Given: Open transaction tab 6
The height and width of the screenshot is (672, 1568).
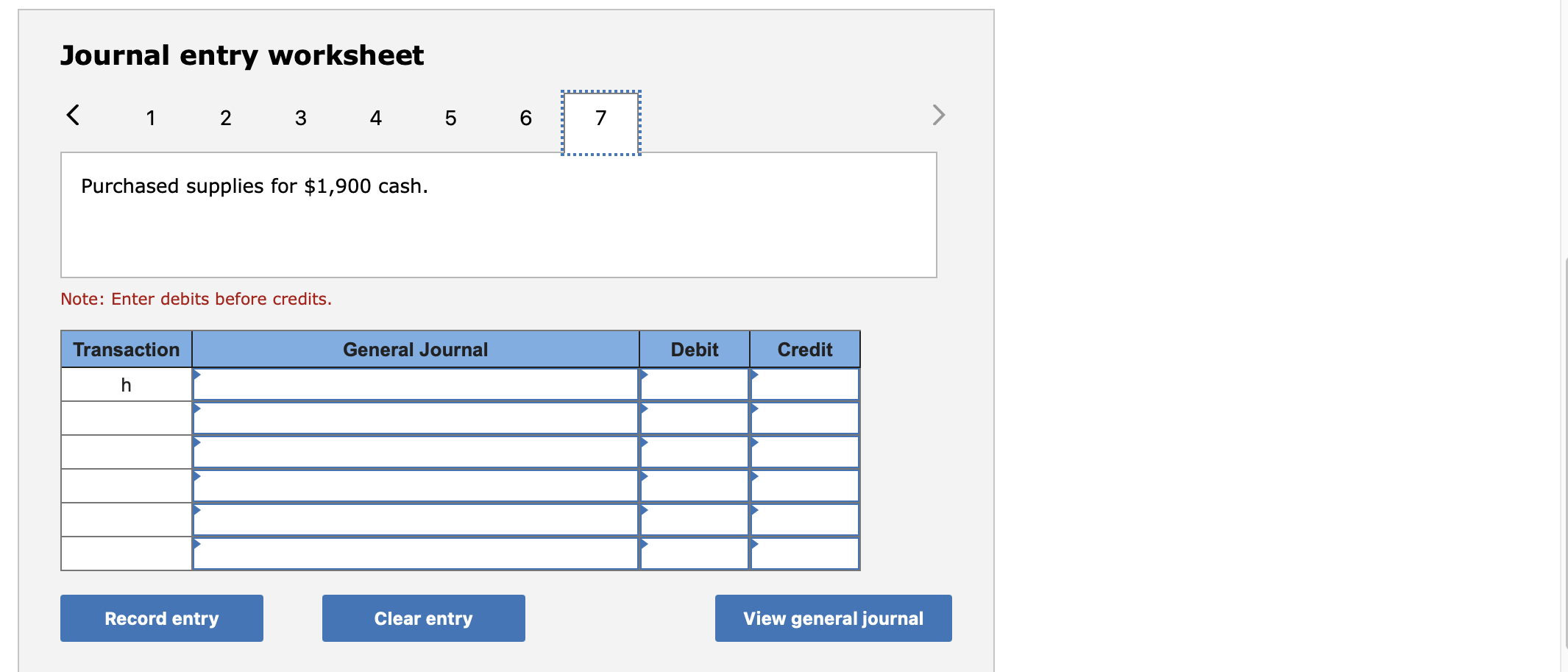Looking at the screenshot, I should [525, 118].
